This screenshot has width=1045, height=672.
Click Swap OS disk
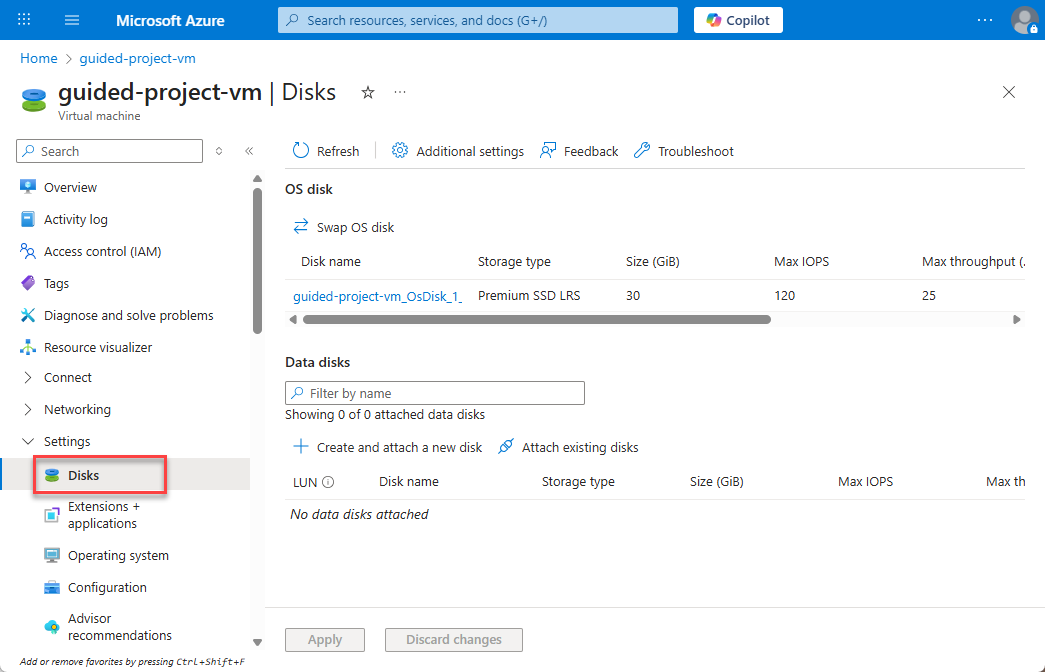(x=343, y=227)
